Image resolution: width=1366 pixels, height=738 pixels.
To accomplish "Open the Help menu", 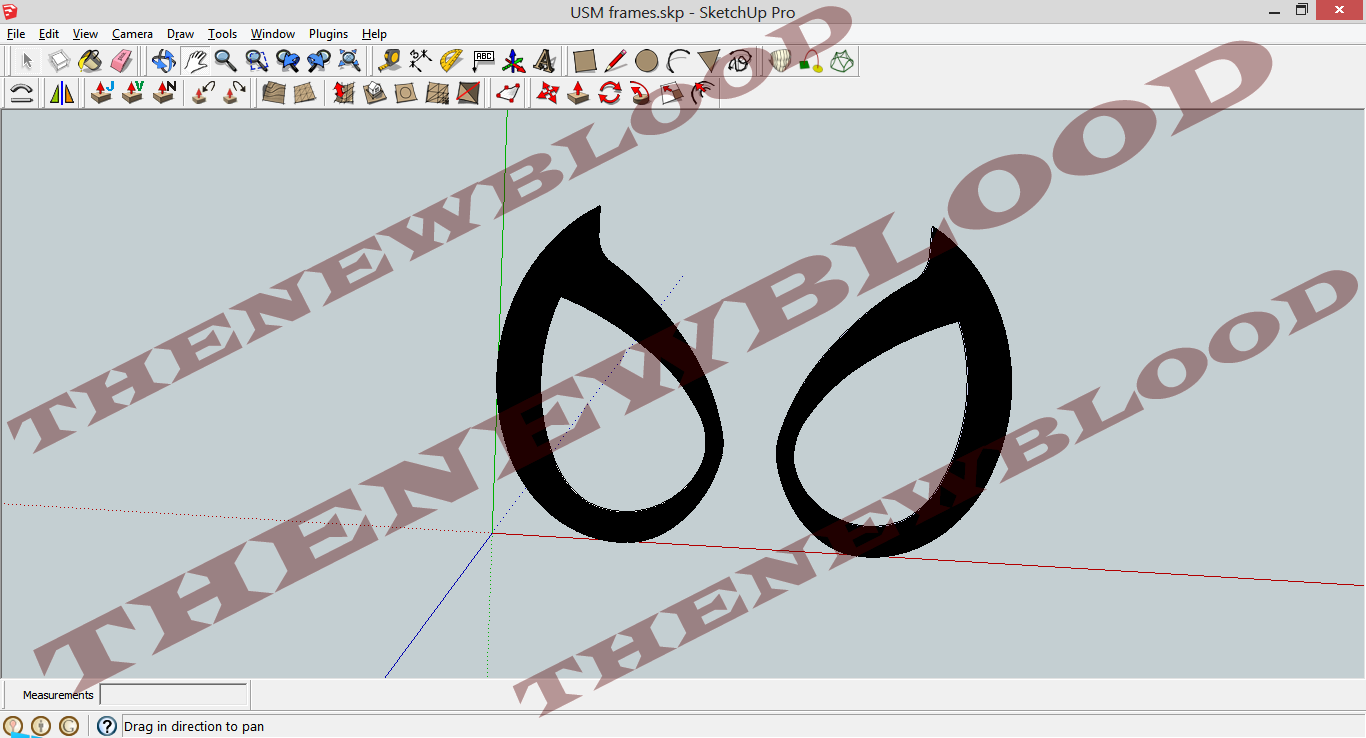I will click(374, 34).
